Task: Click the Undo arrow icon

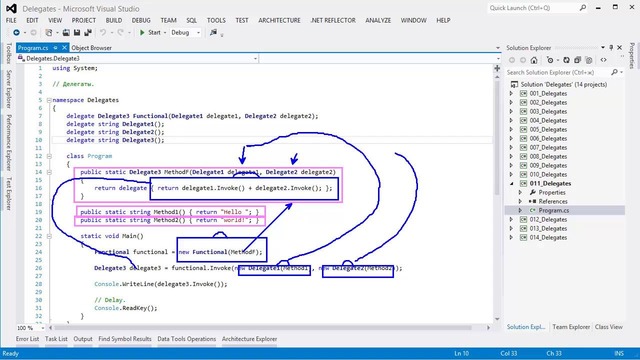Action: point(103,33)
